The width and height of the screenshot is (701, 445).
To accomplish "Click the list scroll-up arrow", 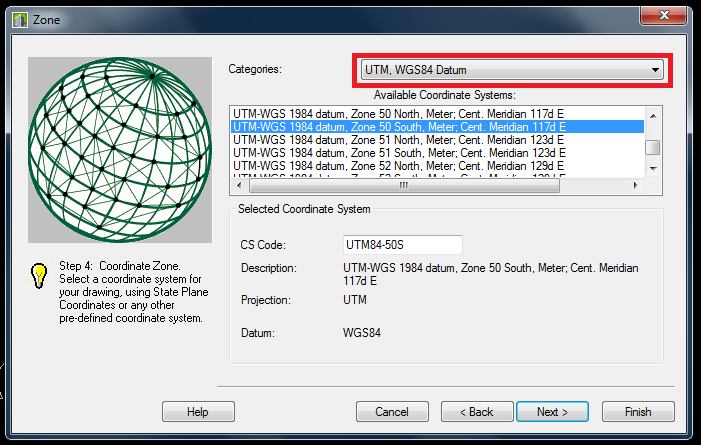I will coord(653,116).
